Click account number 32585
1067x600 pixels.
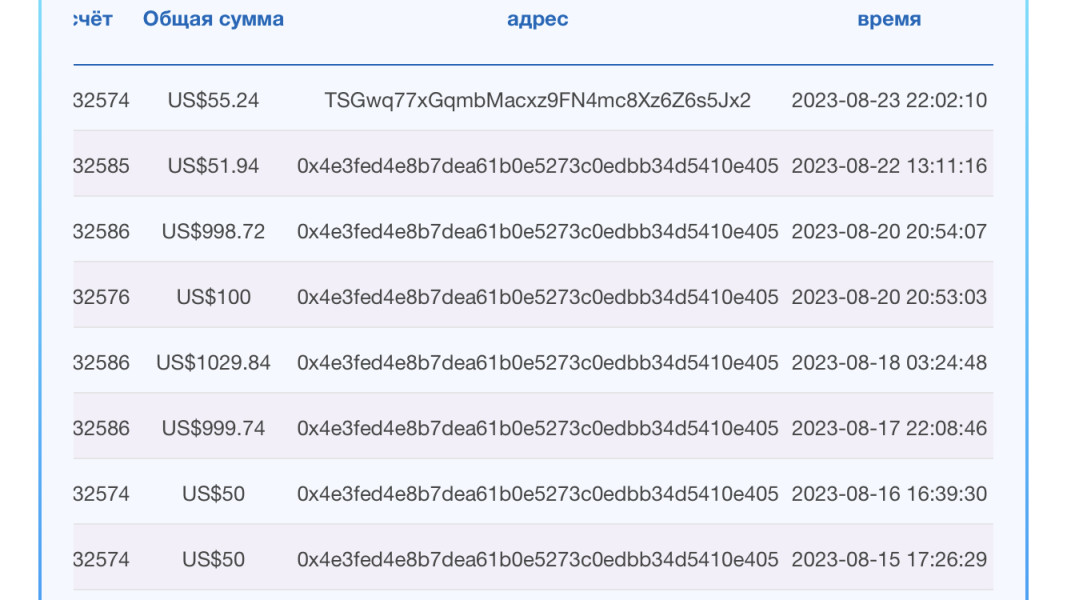coord(101,166)
